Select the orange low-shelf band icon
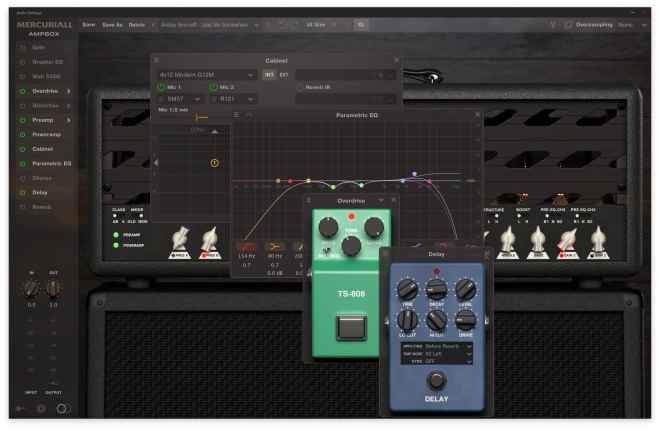This screenshot has height=429, width=660. [x=274, y=247]
